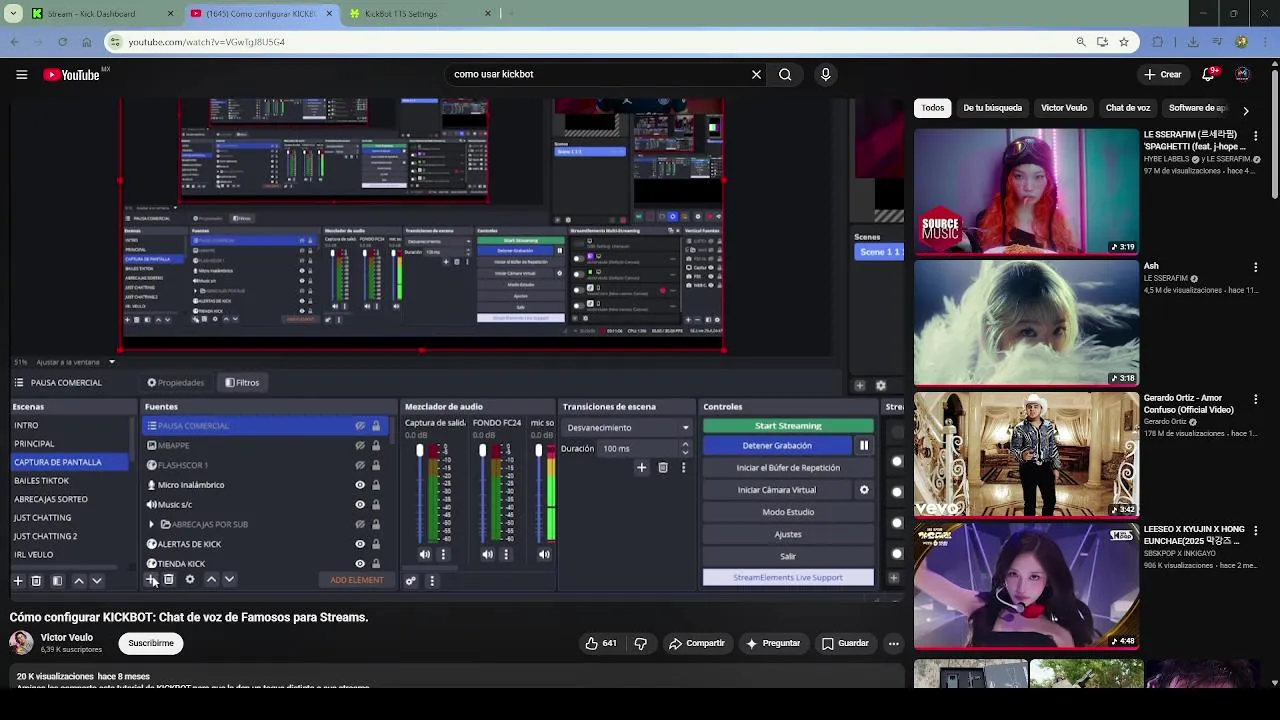This screenshot has height=720, width=1280.
Task: Adjust the Duración 100 ms stepper arrows
Action: click(x=685, y=448)
